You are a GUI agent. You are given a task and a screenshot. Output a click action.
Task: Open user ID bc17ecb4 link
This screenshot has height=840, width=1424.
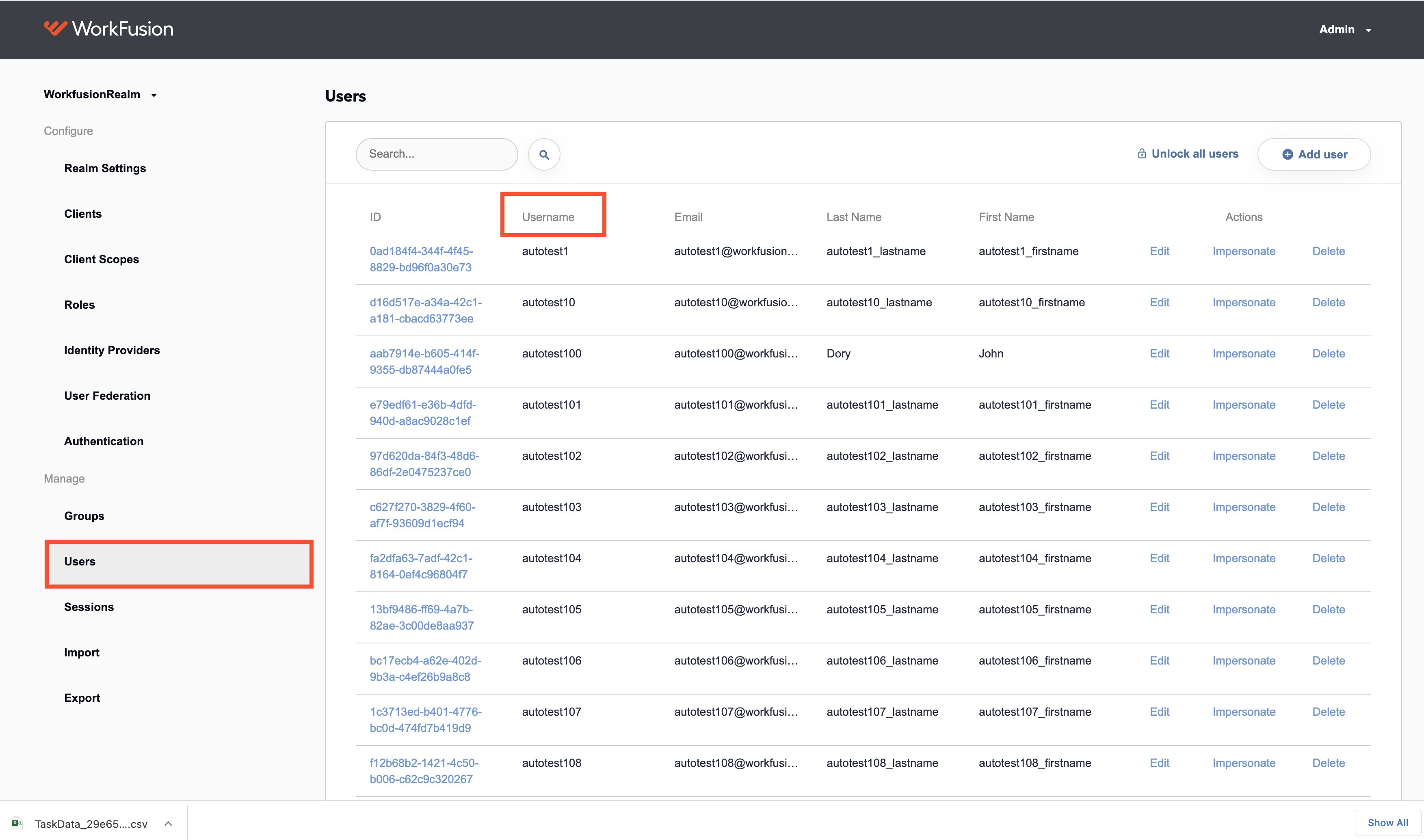click(x=426, y=669)
